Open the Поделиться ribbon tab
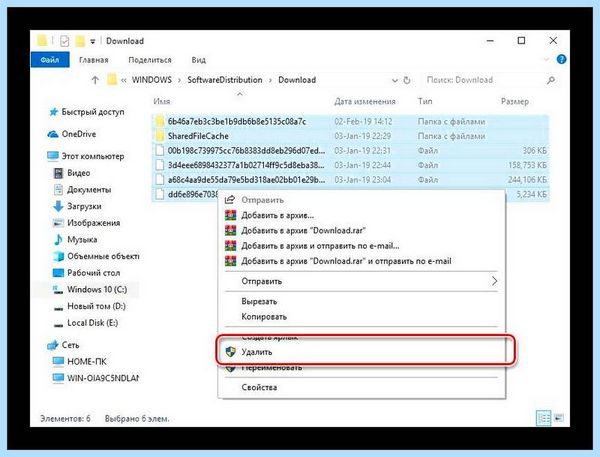The width and height of the screenshot is (600, 457). tap(150, 60)
